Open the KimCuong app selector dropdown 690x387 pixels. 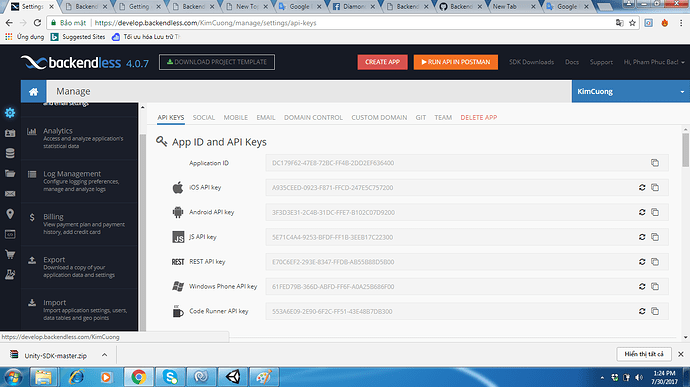(631, 92)
